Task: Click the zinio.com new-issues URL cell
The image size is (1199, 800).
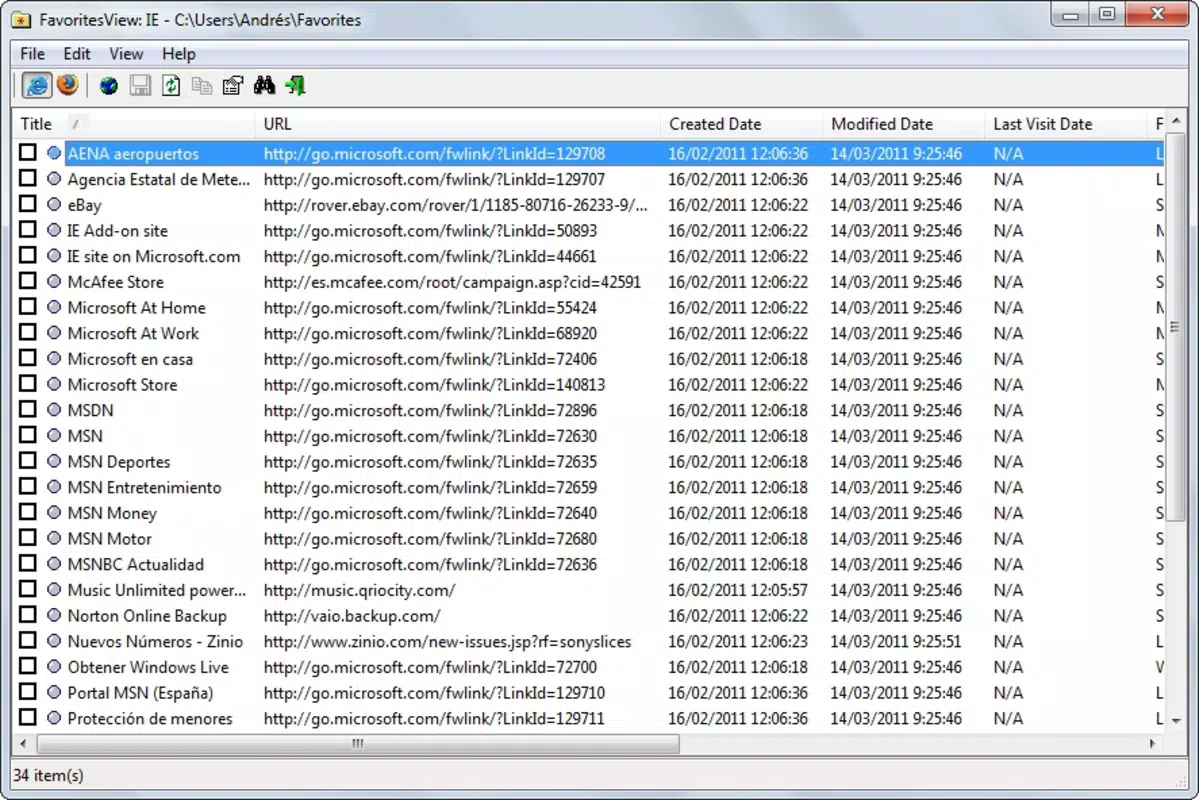Action: pos(447,642)
